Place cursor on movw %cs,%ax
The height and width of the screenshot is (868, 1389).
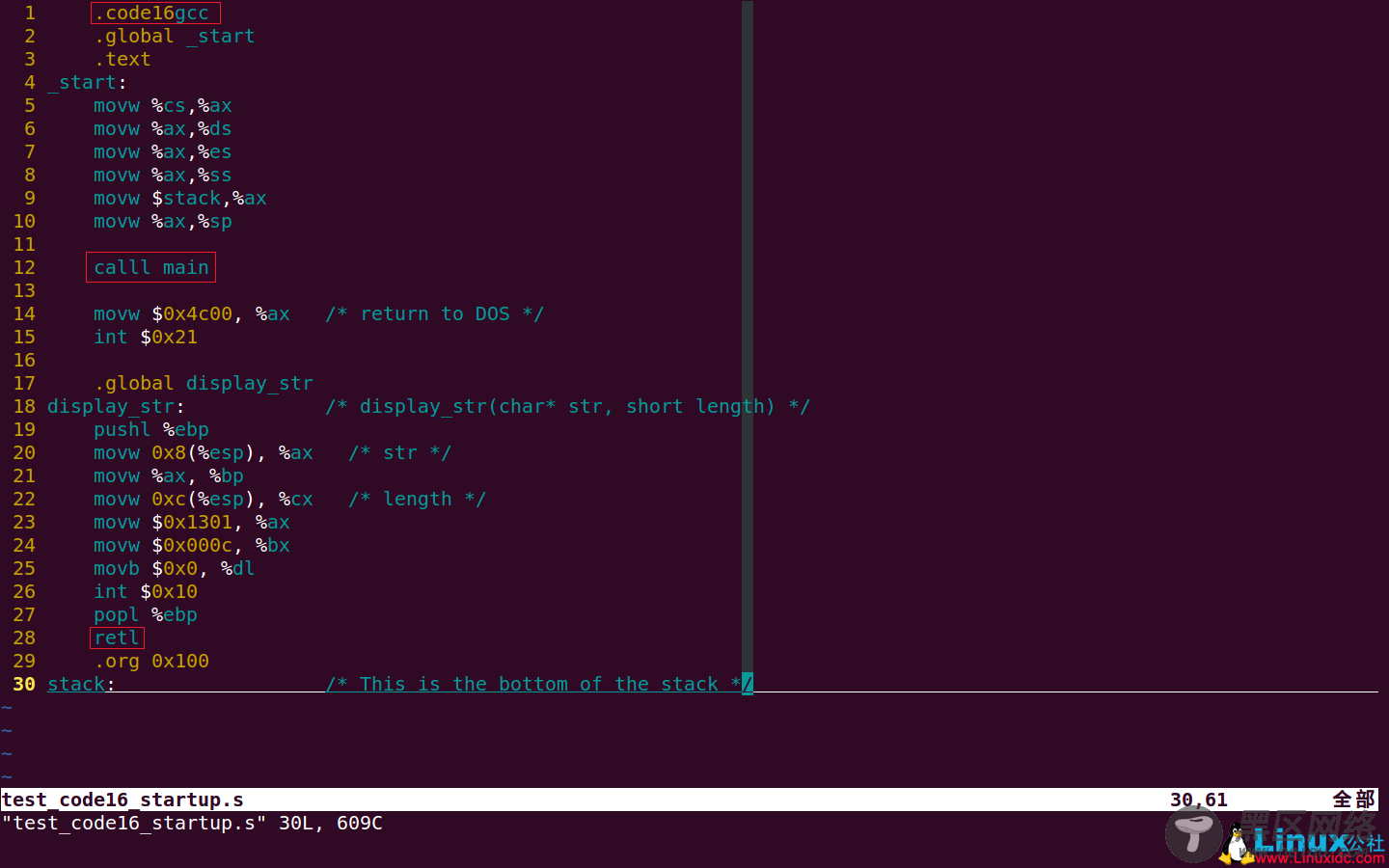coord(163,105)
